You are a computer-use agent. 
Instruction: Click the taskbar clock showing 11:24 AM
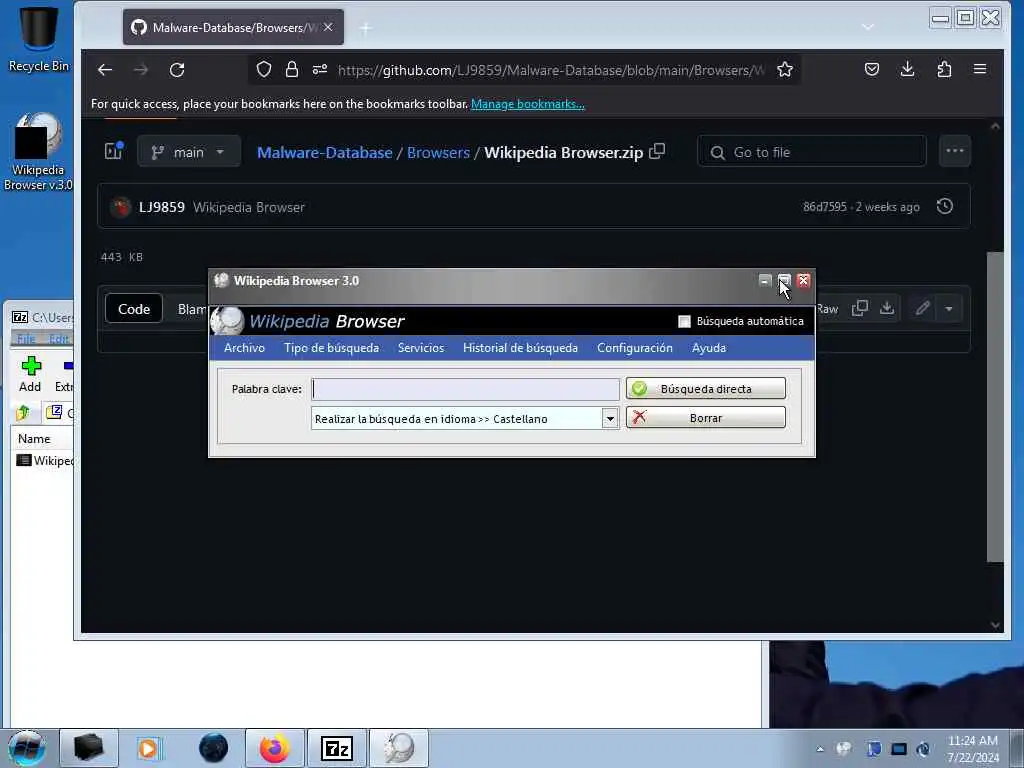973,749
